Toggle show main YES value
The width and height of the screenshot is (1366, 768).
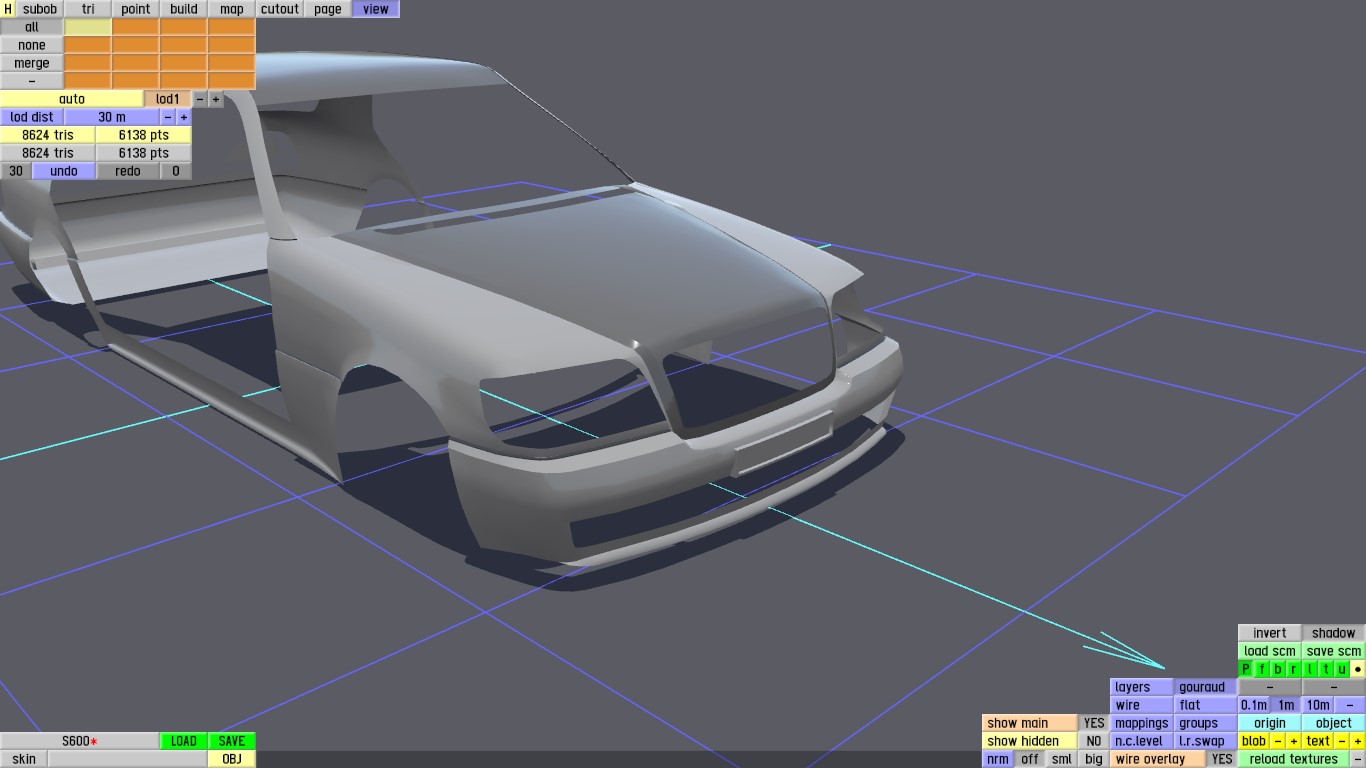coord(1094,723)
